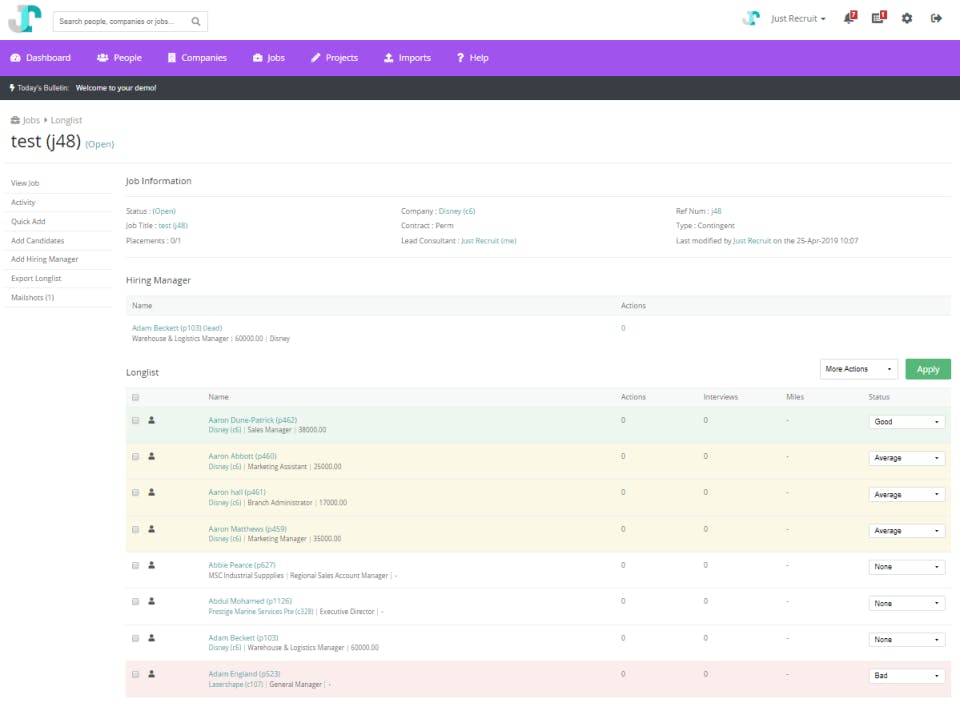Go to the Projects menu item
960x707 pixels.
pos(334,58)
